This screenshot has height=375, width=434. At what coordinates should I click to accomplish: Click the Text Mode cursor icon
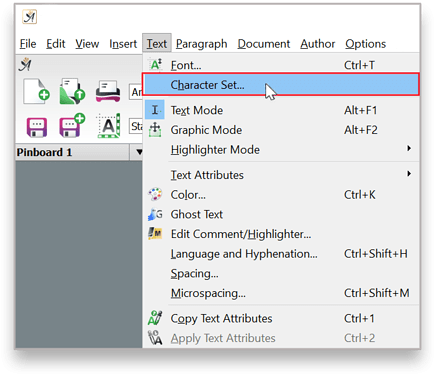[x=155, y=110]
